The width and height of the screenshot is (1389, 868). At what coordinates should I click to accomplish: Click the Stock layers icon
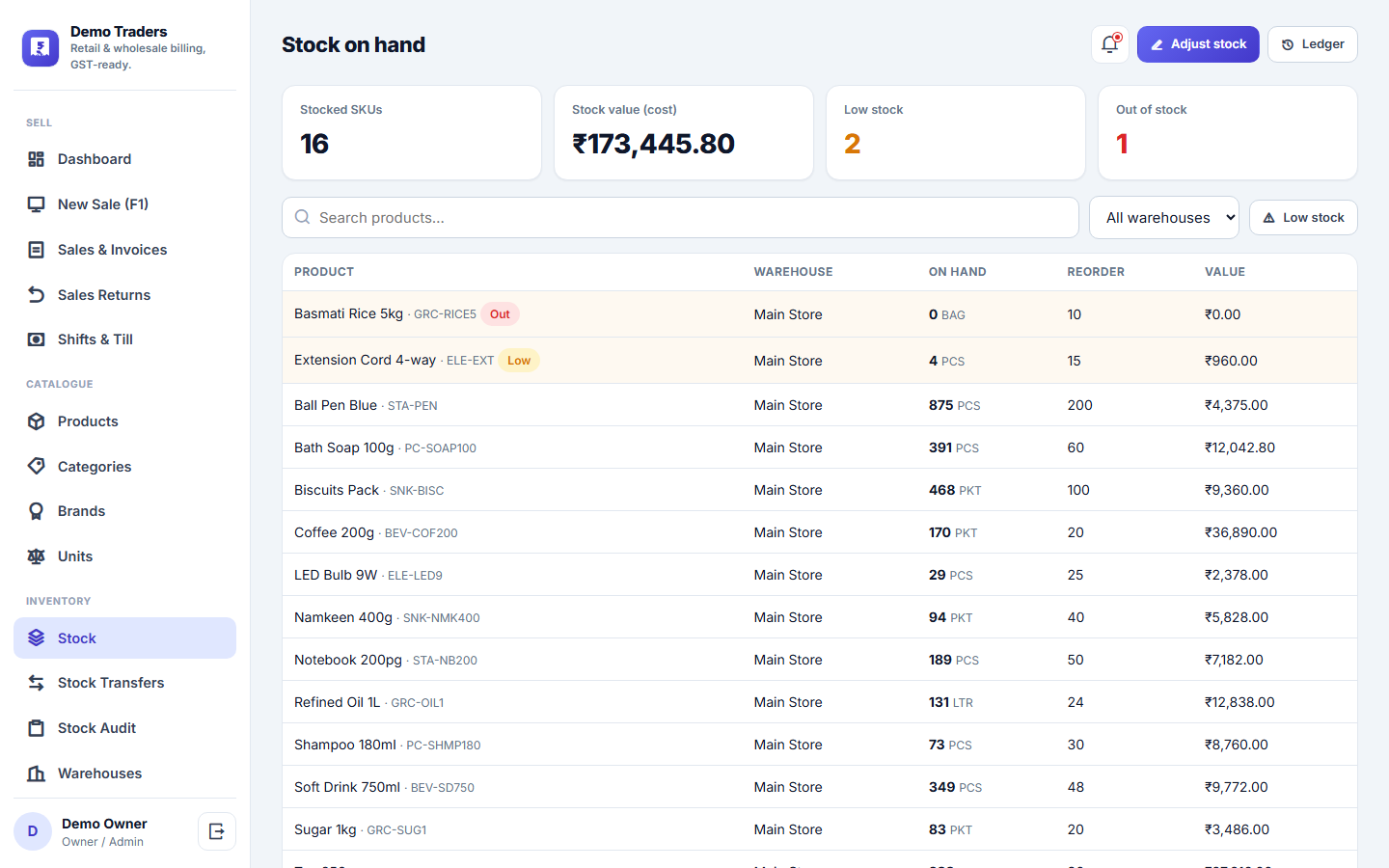tap(37, 638)
